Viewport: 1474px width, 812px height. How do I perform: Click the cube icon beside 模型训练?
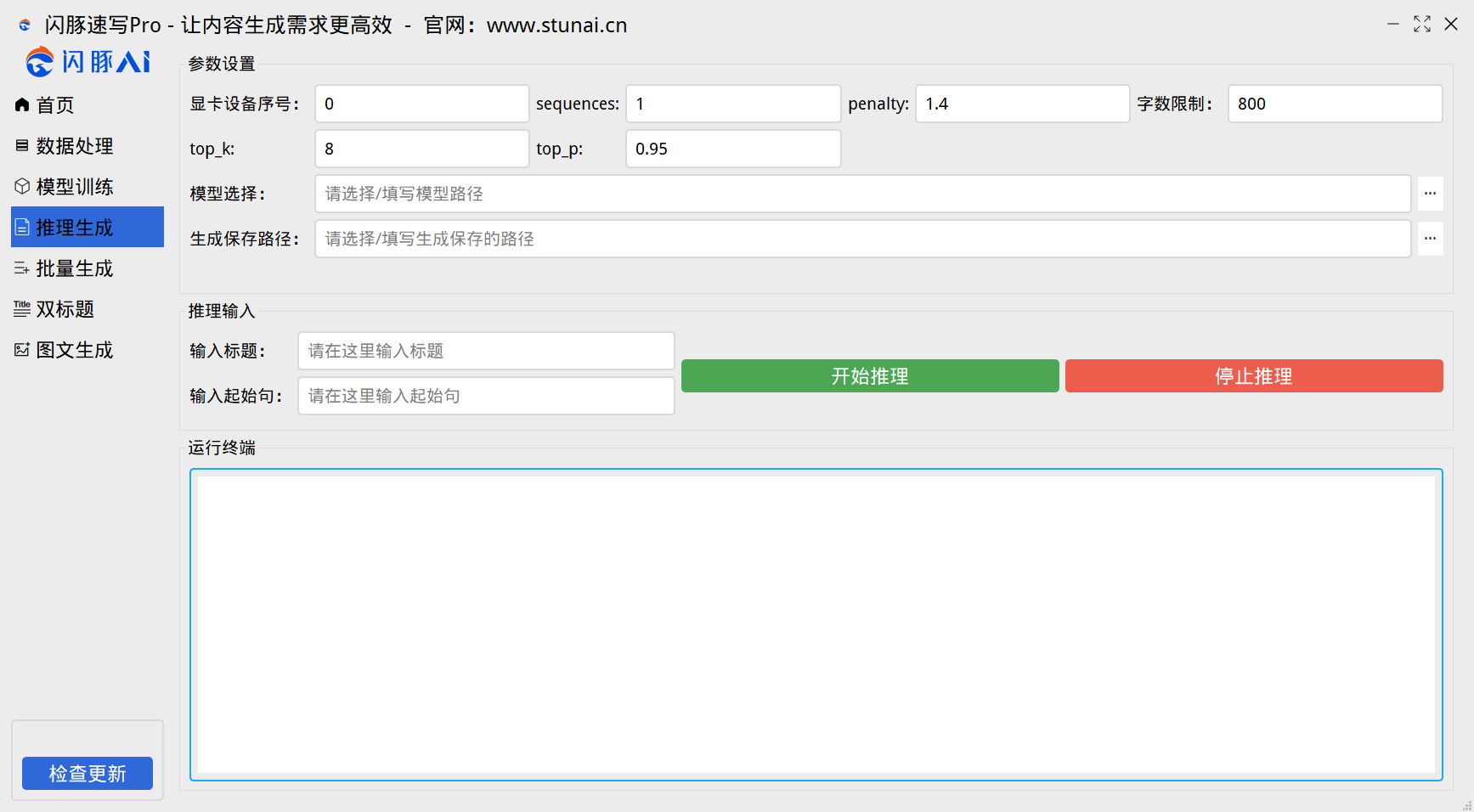click(x=22, y=186)
